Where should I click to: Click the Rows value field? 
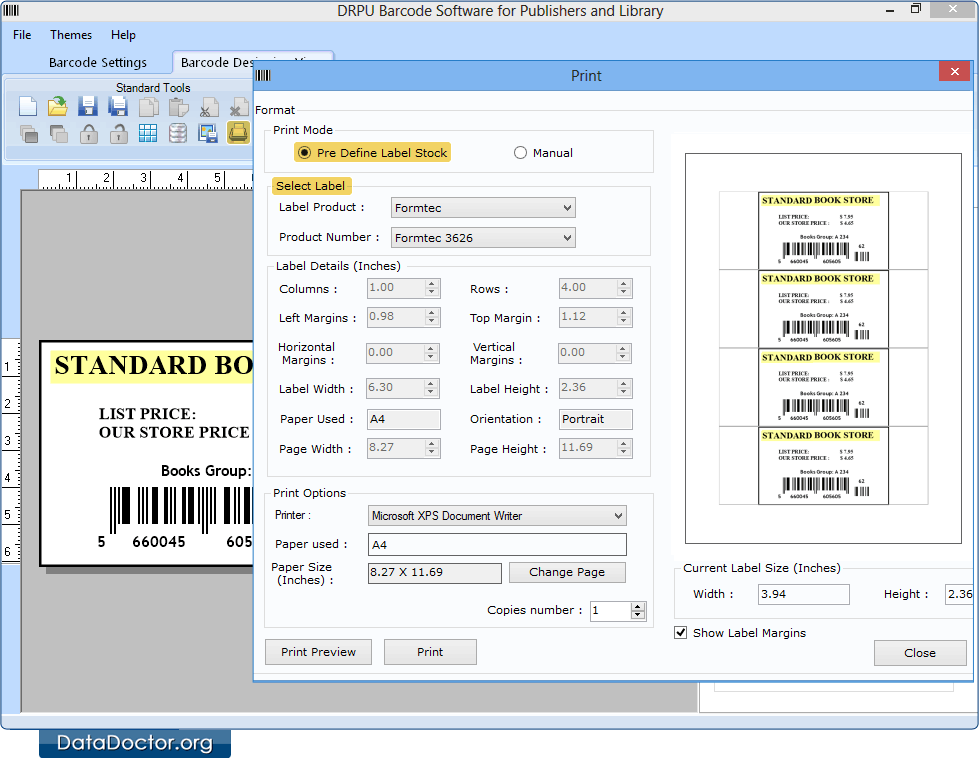588,288
